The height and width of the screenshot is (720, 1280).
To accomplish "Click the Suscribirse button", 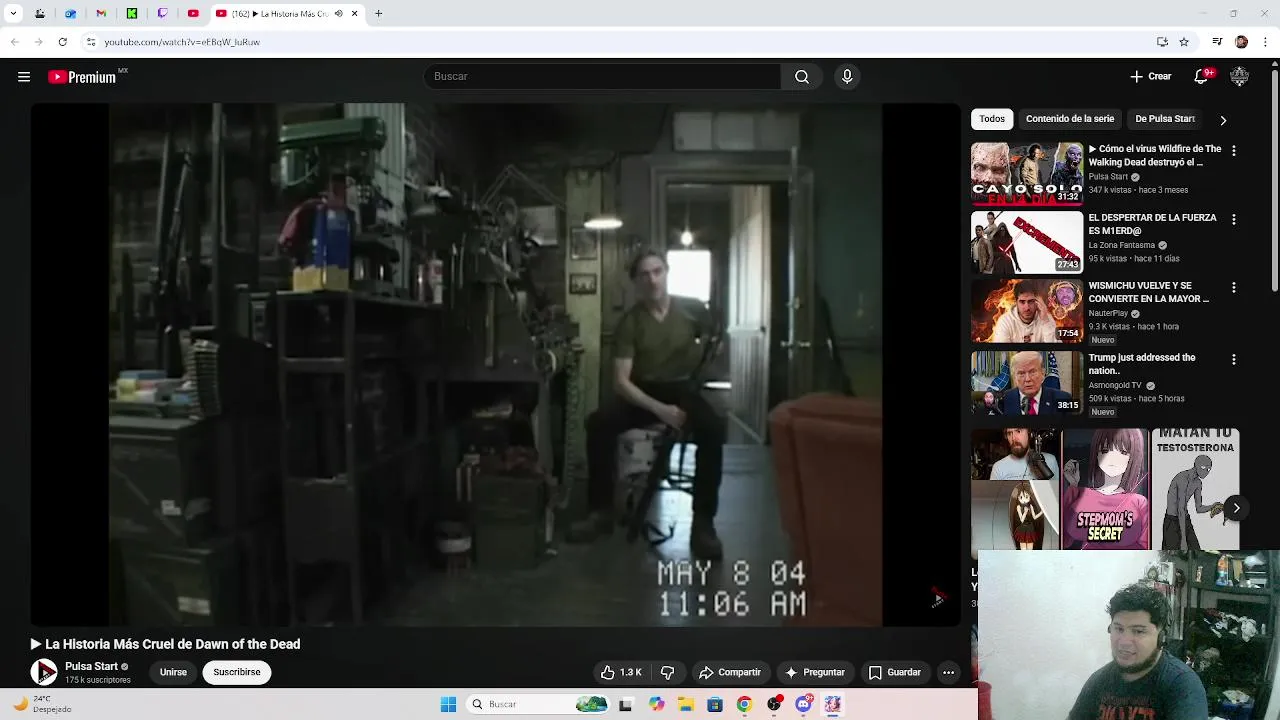I will click(237, 672).
